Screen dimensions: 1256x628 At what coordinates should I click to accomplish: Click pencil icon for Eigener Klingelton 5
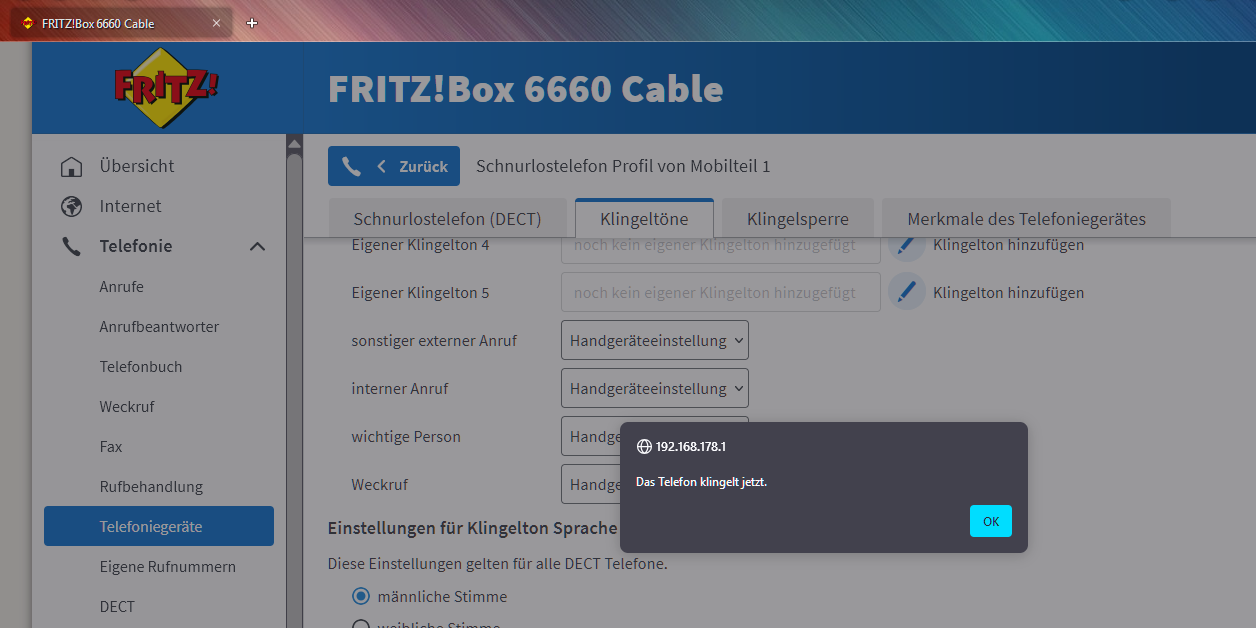(x=907, y=292)
